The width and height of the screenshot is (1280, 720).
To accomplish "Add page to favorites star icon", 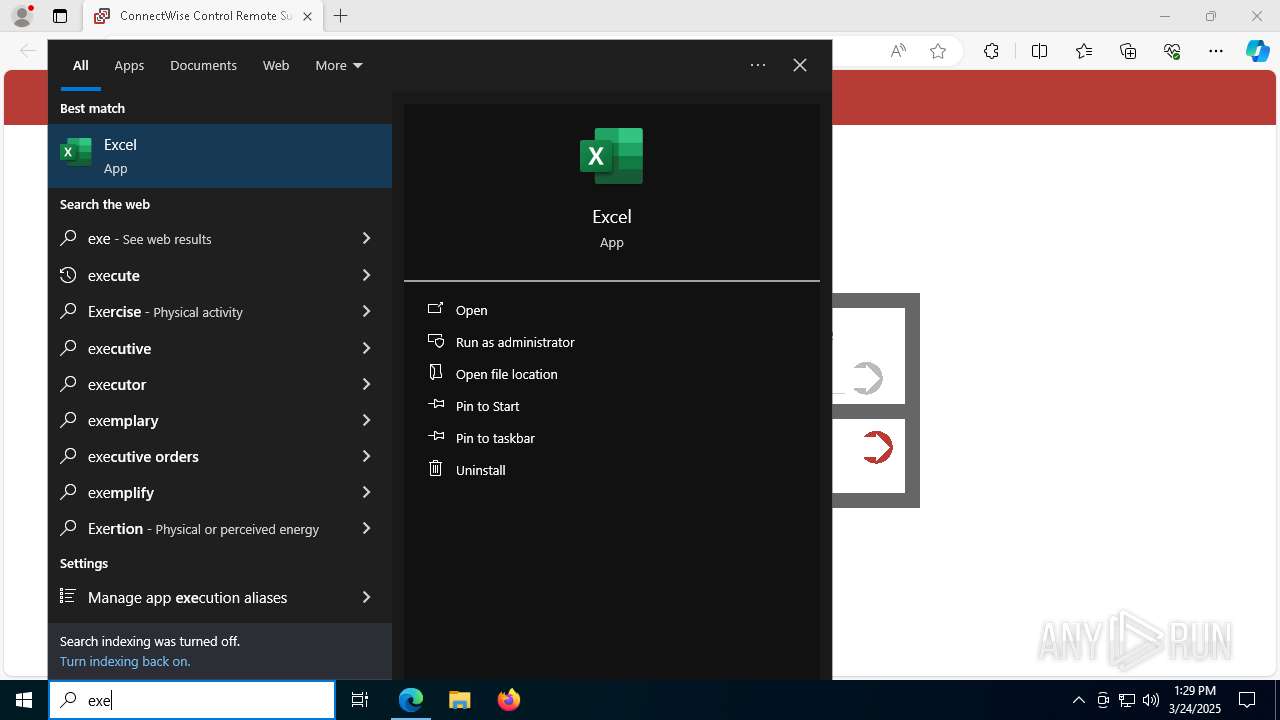I will [x=938, y=51].
